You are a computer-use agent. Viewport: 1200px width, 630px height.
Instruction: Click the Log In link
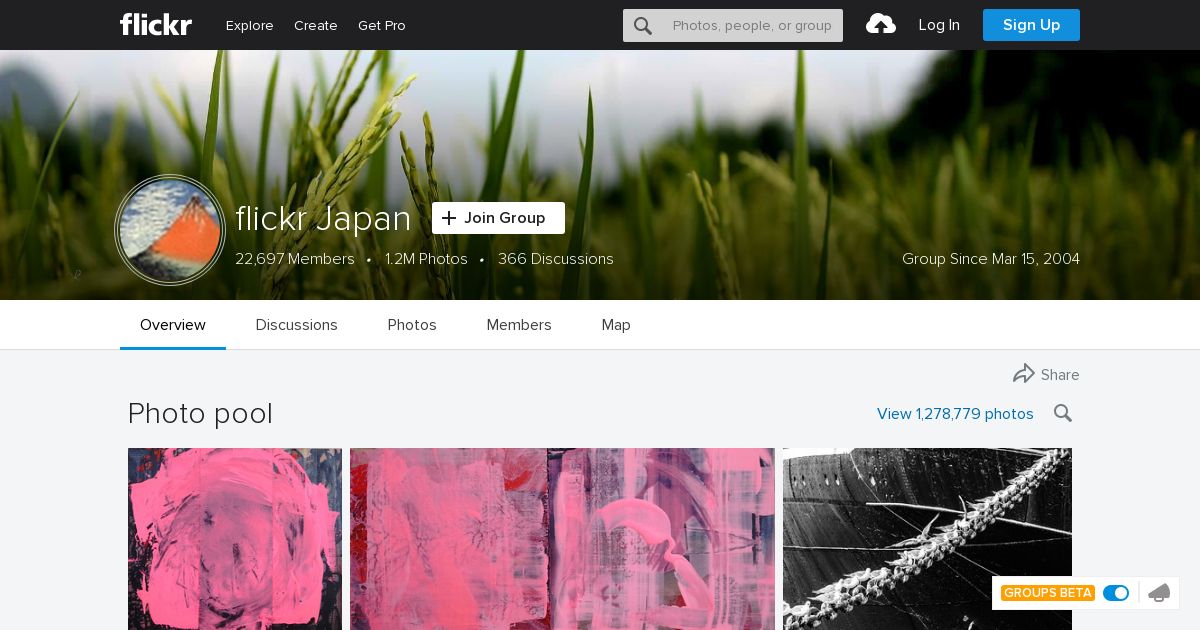[939, 25]
